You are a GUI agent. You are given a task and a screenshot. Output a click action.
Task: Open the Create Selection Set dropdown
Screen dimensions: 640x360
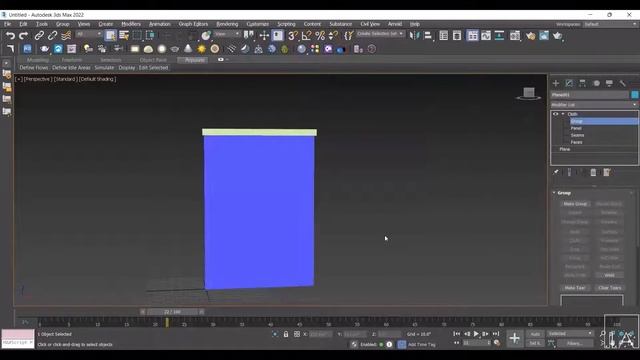(380, 34)
